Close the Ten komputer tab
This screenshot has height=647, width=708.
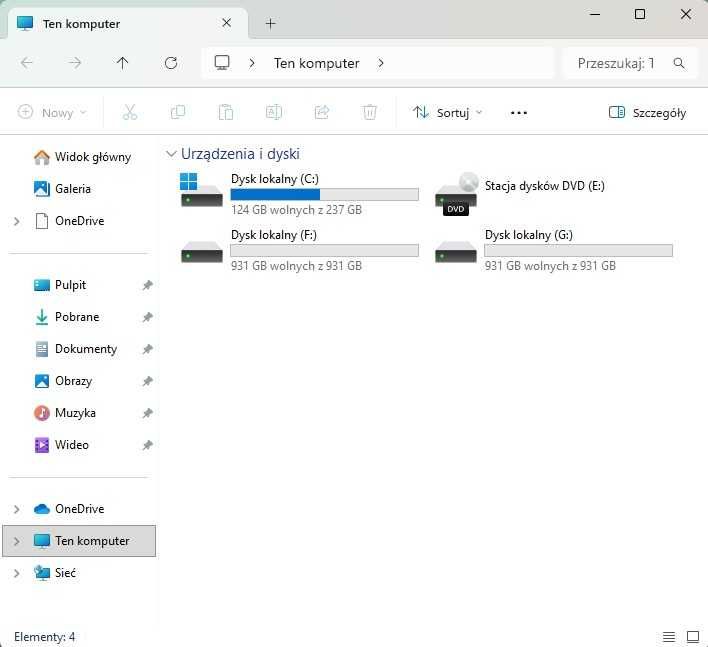[x=227, y=23]
